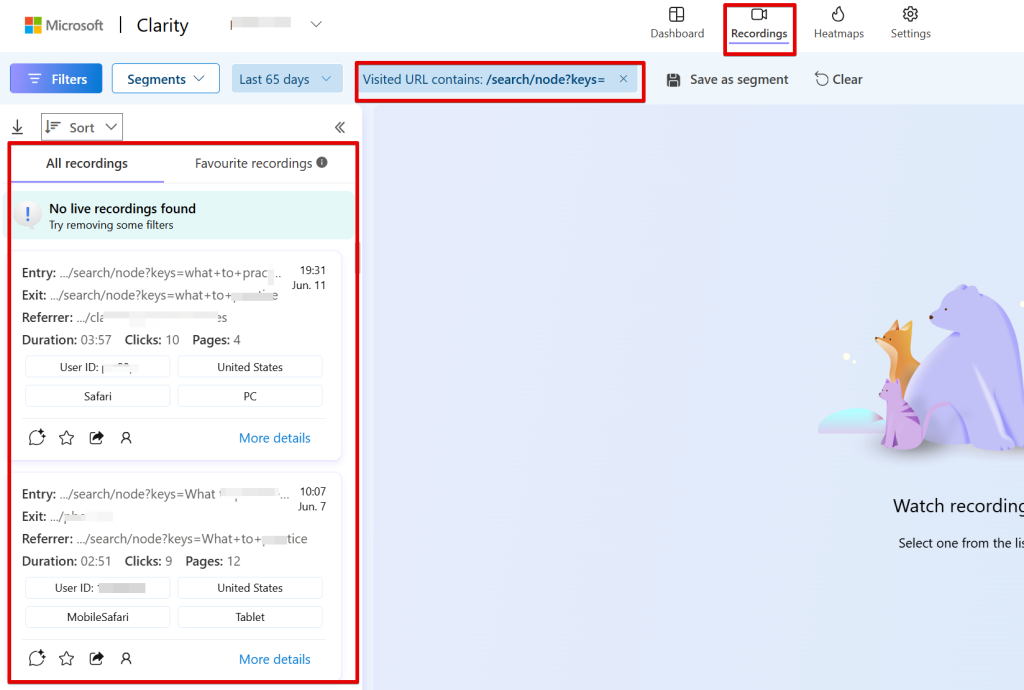The height and width of the screenshot is (690, 1024).
Task: Click United States chip in MobileSafari recording
Action: click(250, 588)
